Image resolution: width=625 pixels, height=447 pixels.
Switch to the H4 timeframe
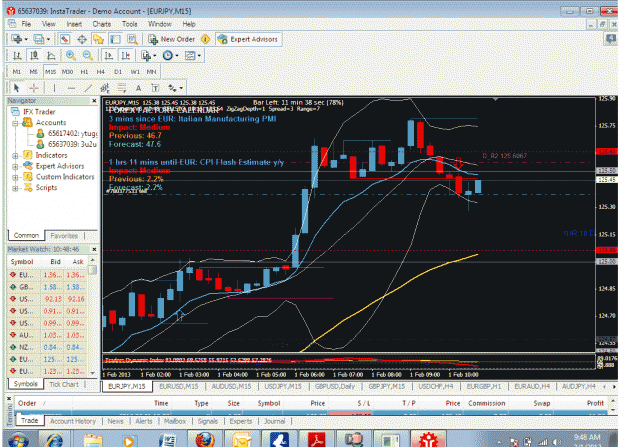(100, 72)
